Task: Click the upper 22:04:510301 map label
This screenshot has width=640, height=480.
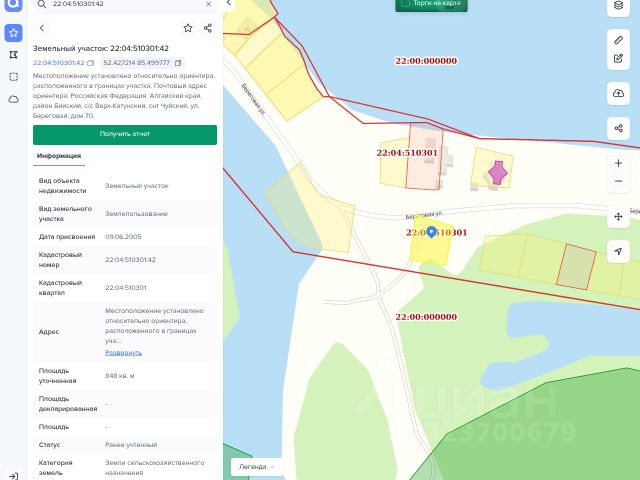Action: (x=407, y=153)
